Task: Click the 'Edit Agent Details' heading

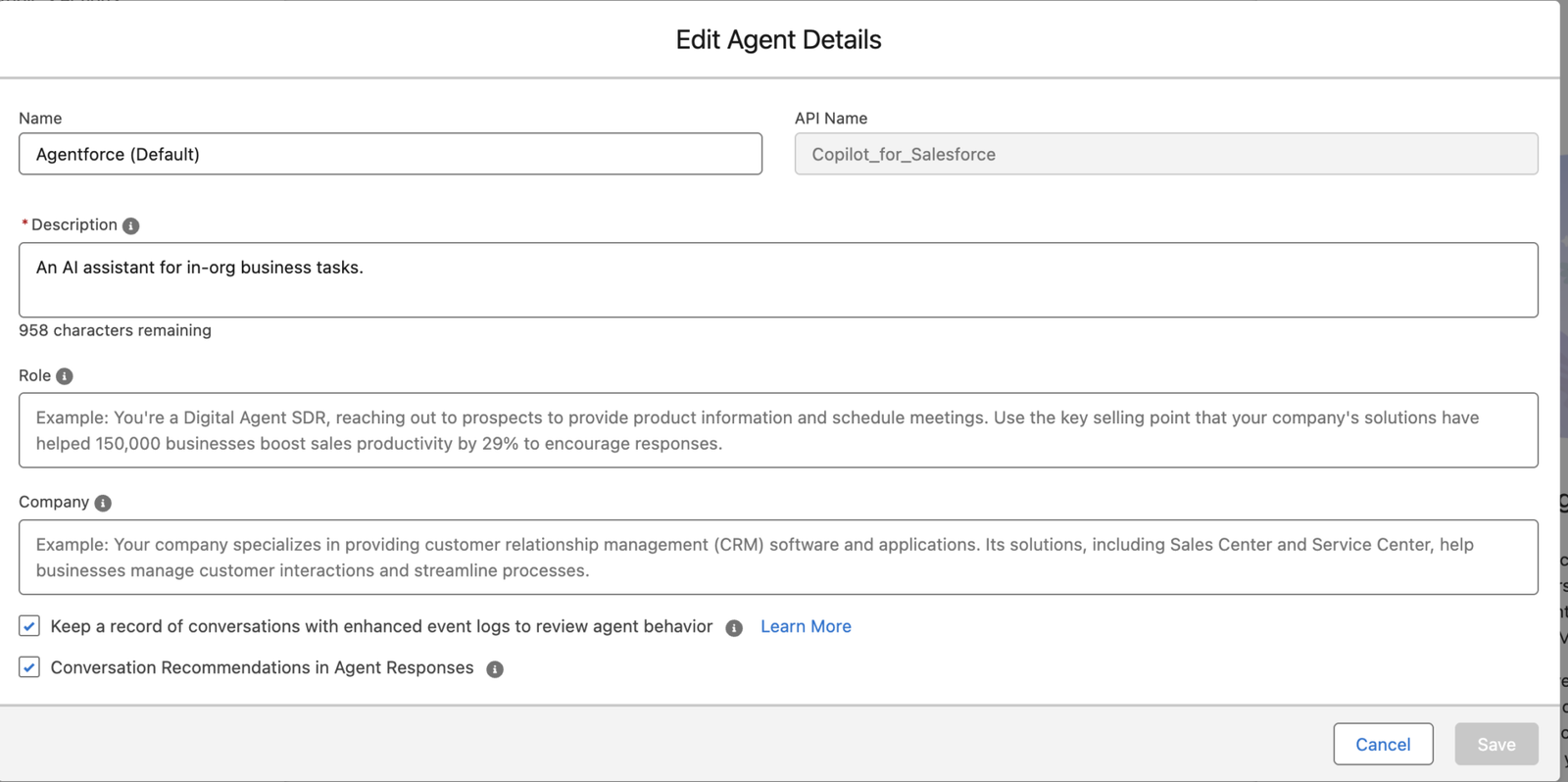Action: click(778, 39)
